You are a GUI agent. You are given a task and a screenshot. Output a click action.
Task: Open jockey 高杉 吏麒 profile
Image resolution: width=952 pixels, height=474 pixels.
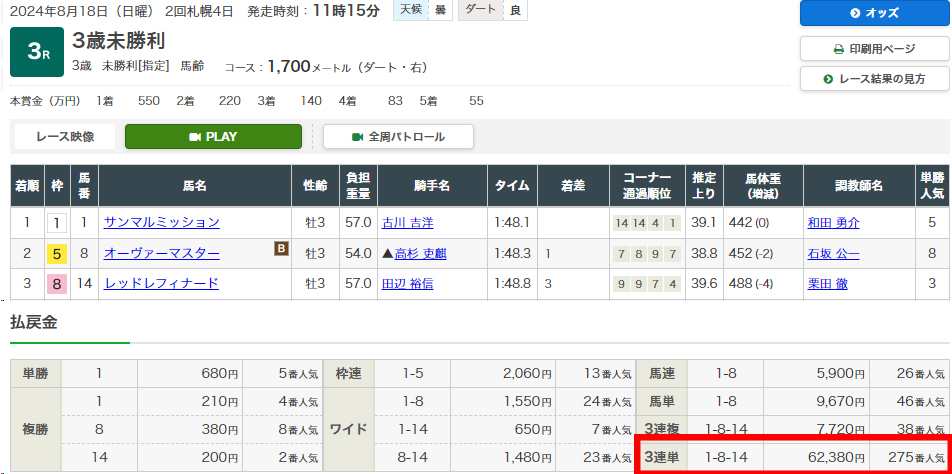[421, 254]
